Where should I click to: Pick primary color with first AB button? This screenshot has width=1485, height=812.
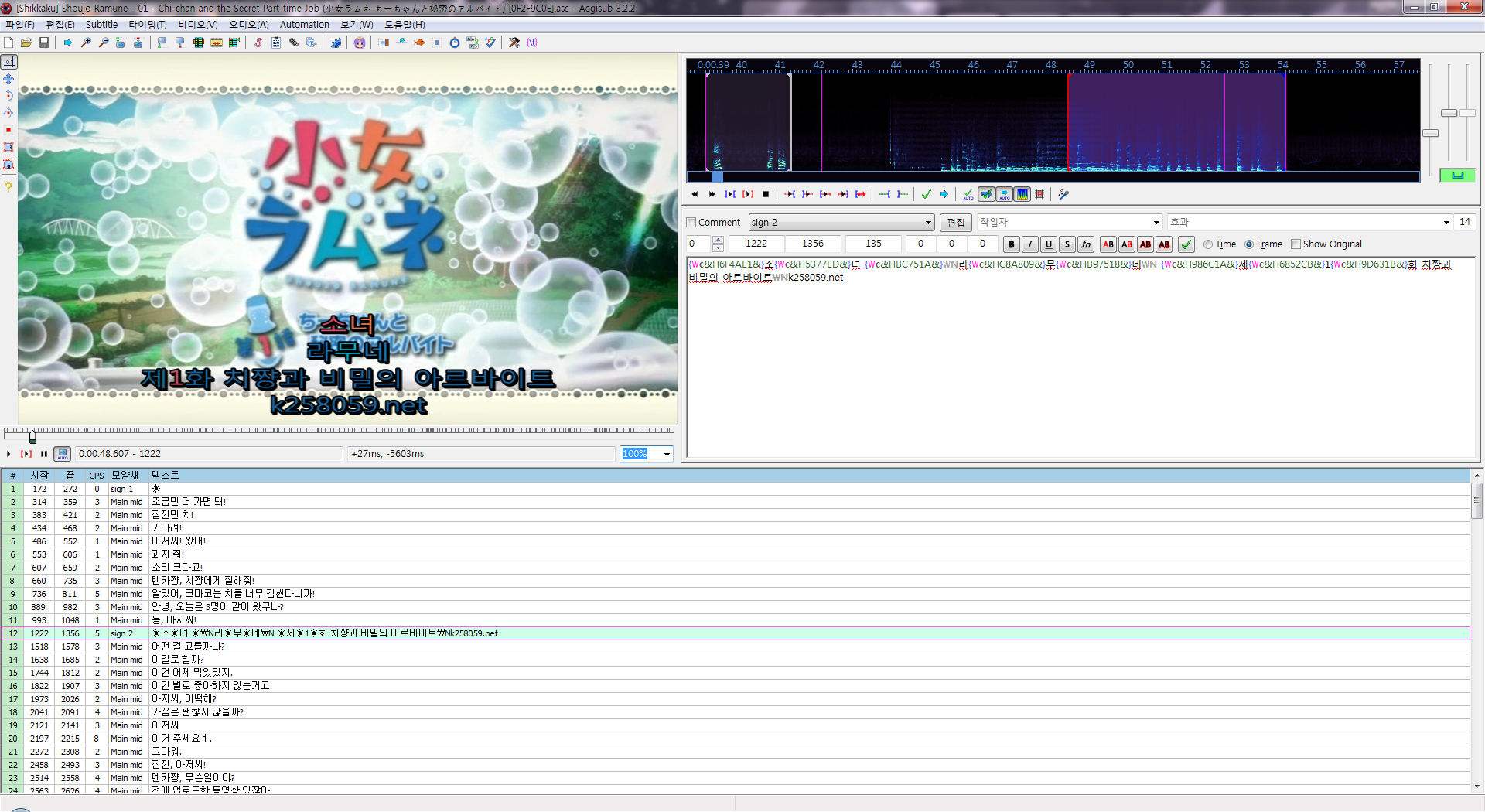(1108, 244)
